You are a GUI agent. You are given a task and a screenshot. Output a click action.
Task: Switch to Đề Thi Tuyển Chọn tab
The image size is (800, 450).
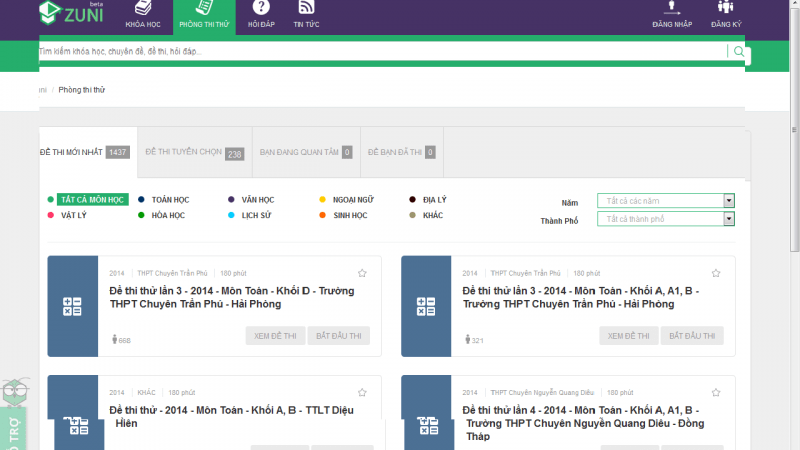coord(194,152)
